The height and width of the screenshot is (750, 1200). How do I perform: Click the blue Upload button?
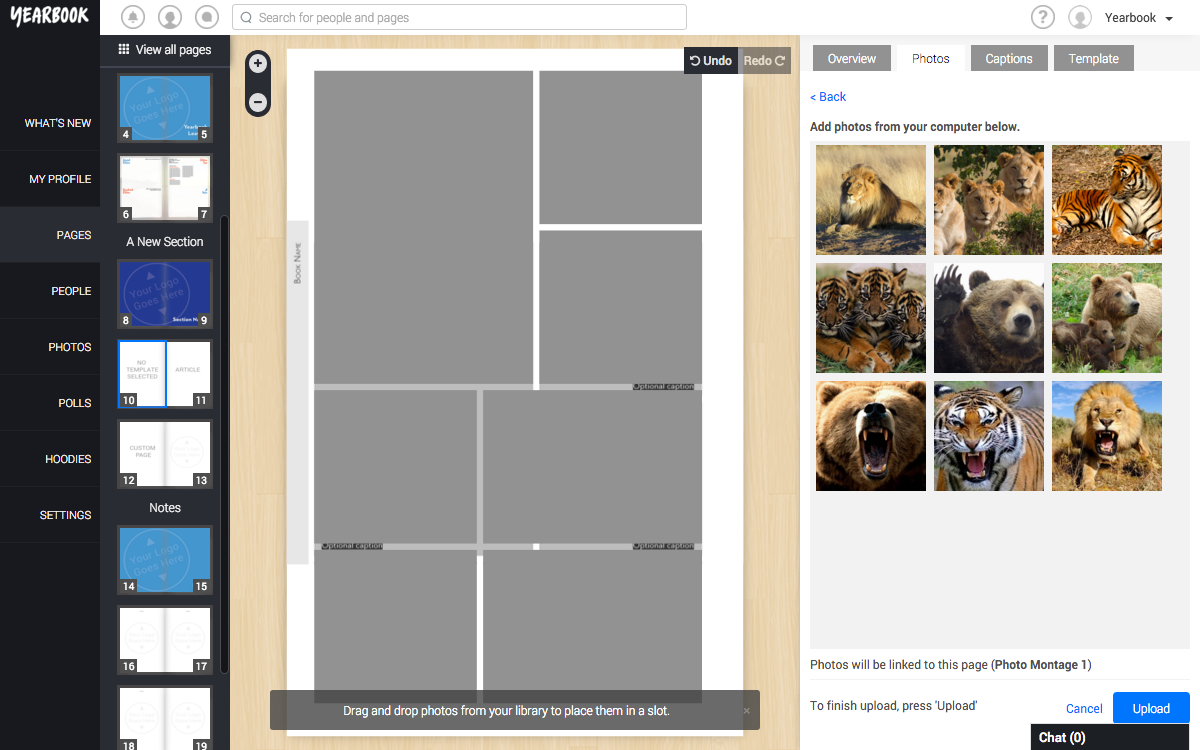coord(1151,708)
